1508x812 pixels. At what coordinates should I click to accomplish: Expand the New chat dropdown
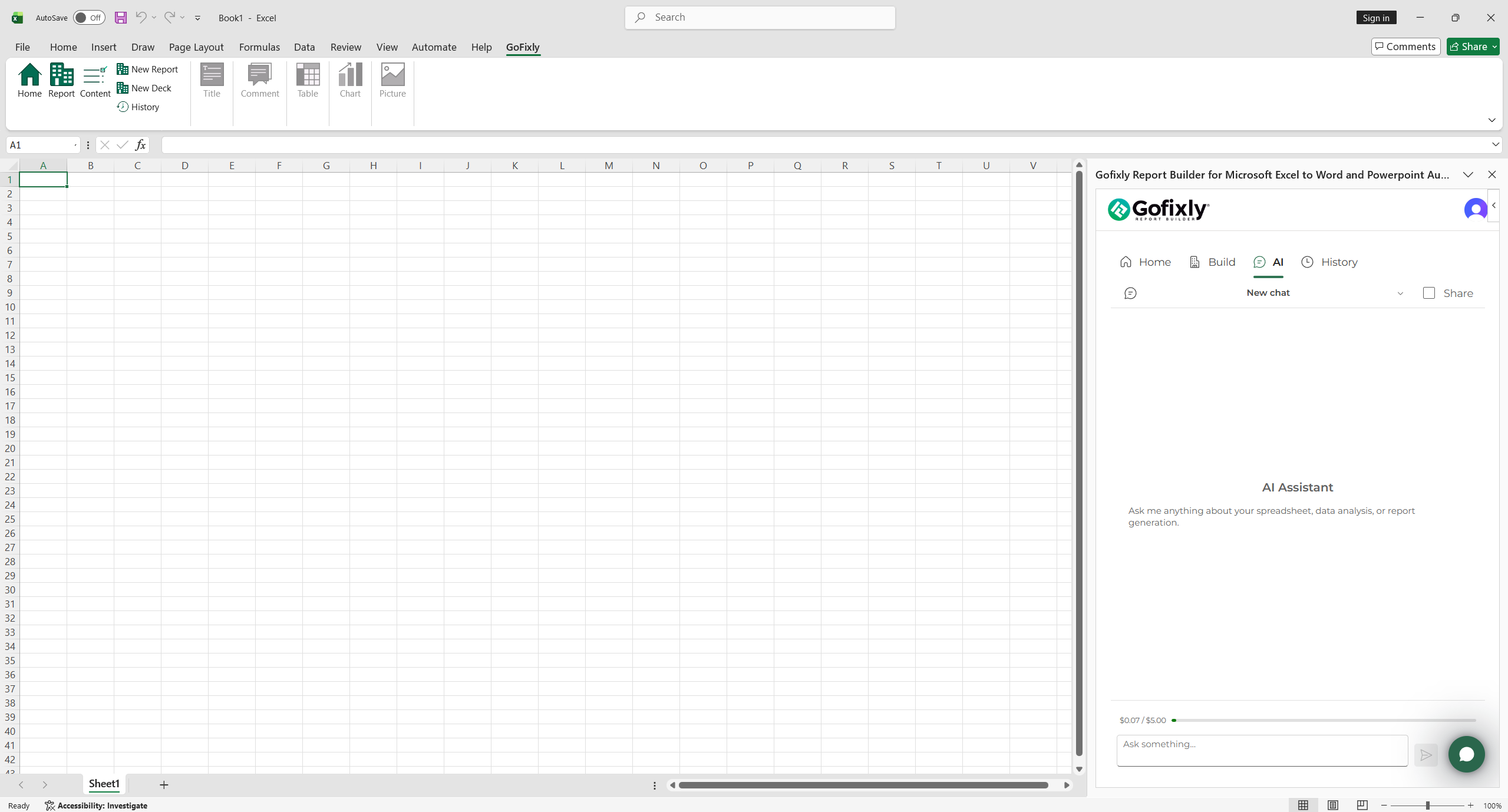(1400, 293)
